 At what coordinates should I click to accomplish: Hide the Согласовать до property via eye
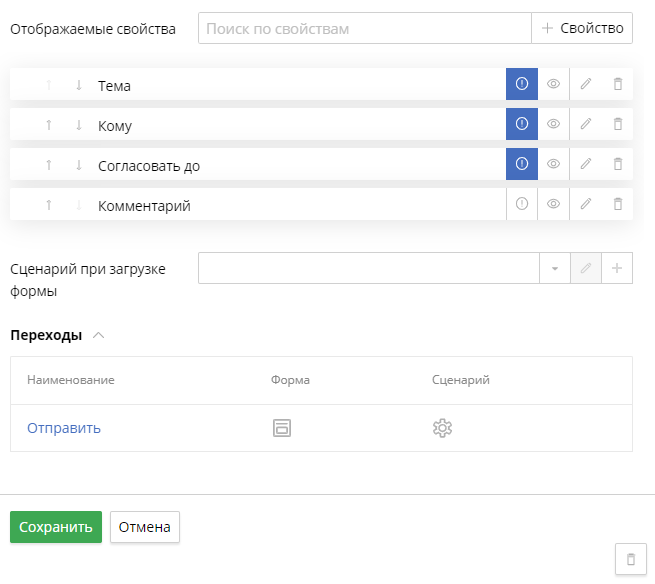coord(553,165)
